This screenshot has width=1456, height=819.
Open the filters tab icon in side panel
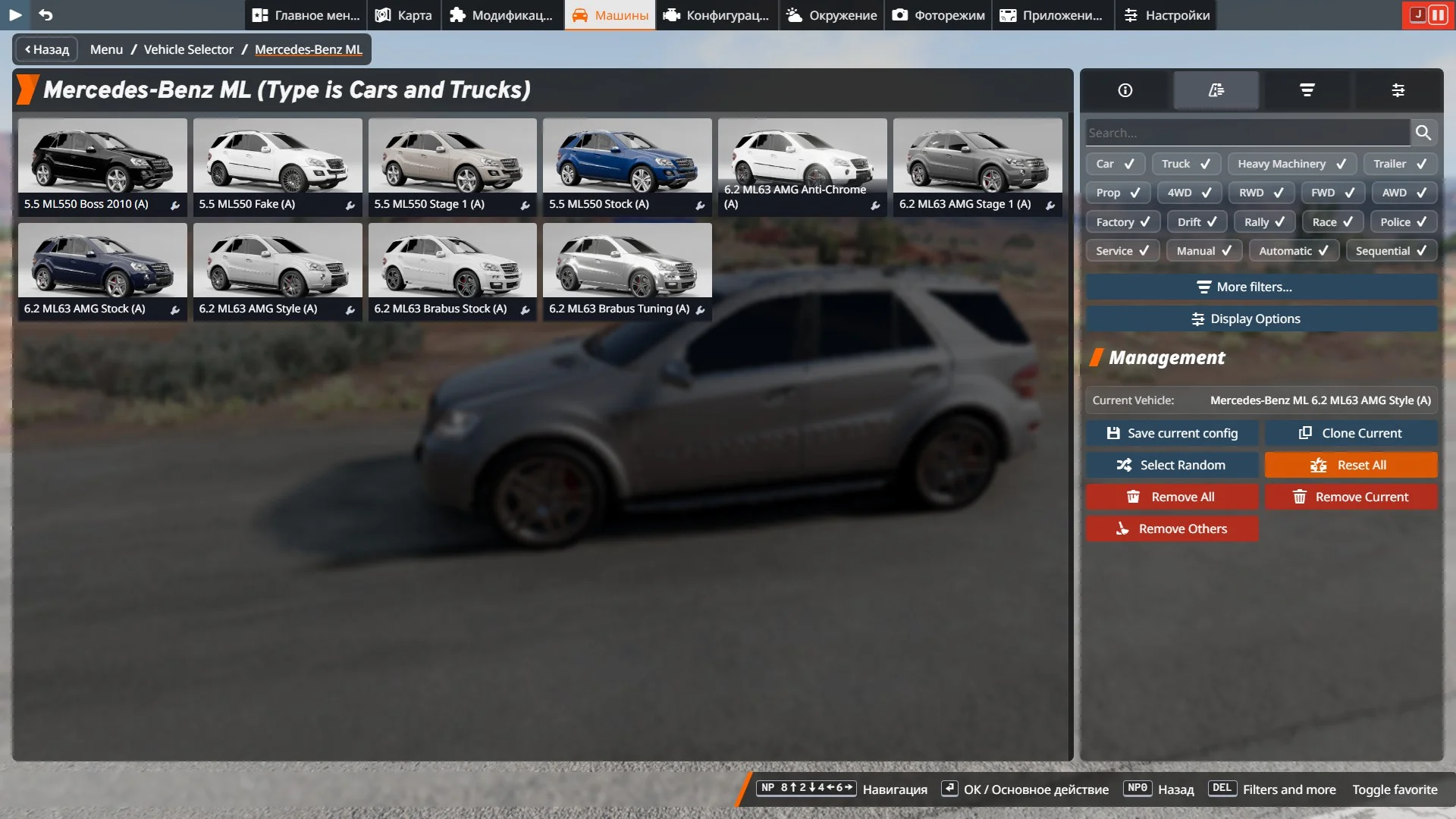(x=1307, y=90)
